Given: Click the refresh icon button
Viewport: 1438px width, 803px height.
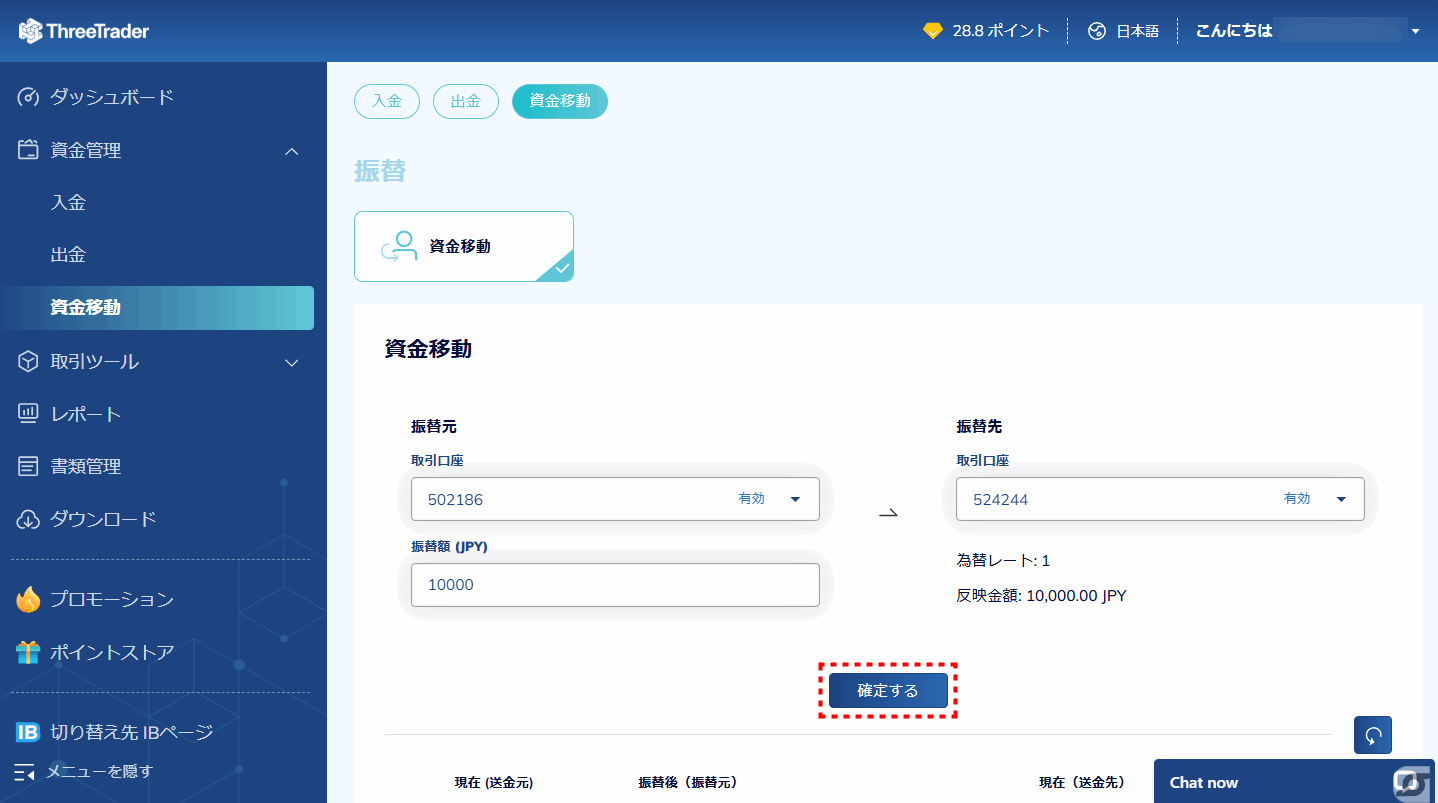Looking at the screenshot, I should (x=1373, y=735).
